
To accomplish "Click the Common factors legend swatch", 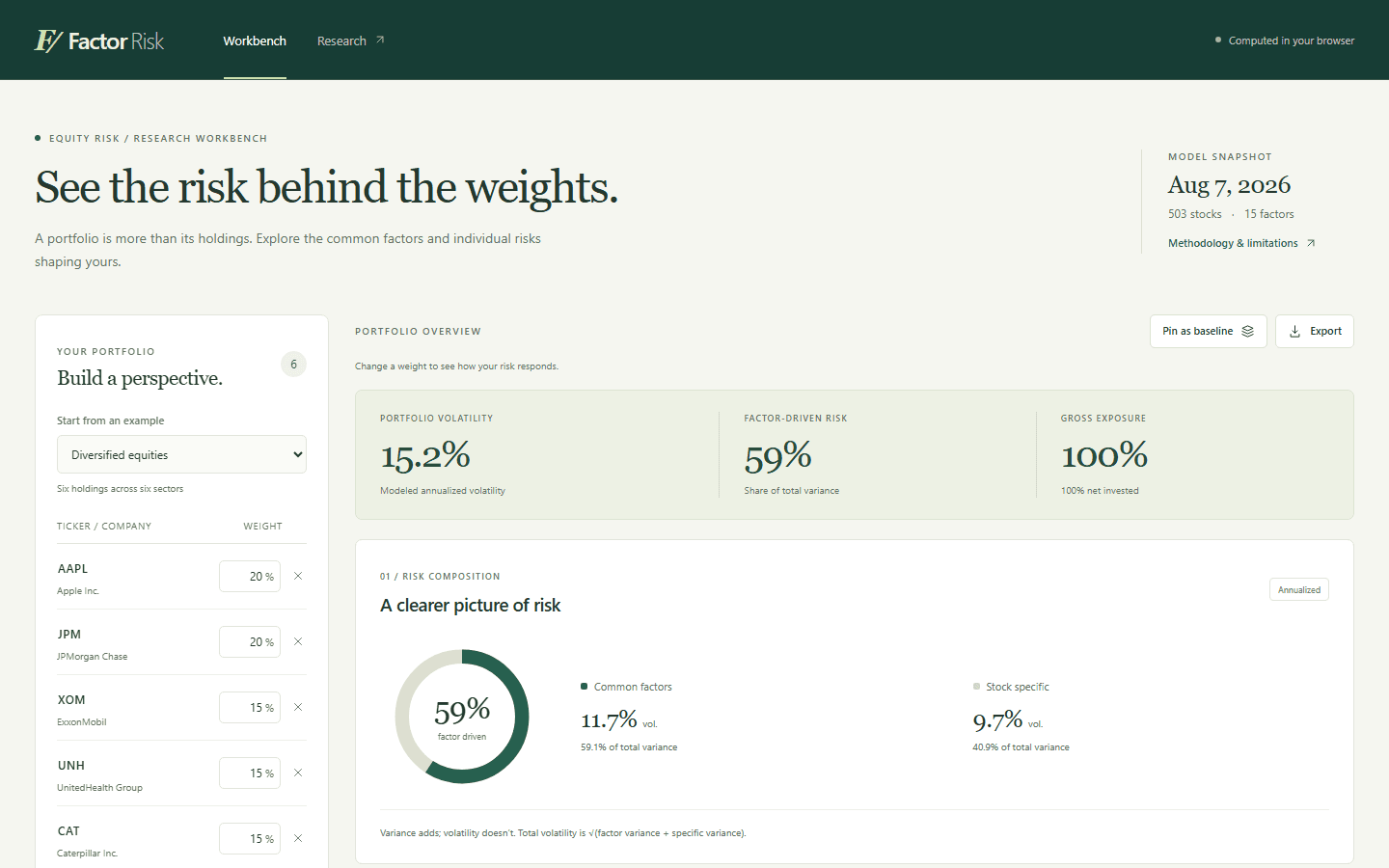I will point(584,687).
